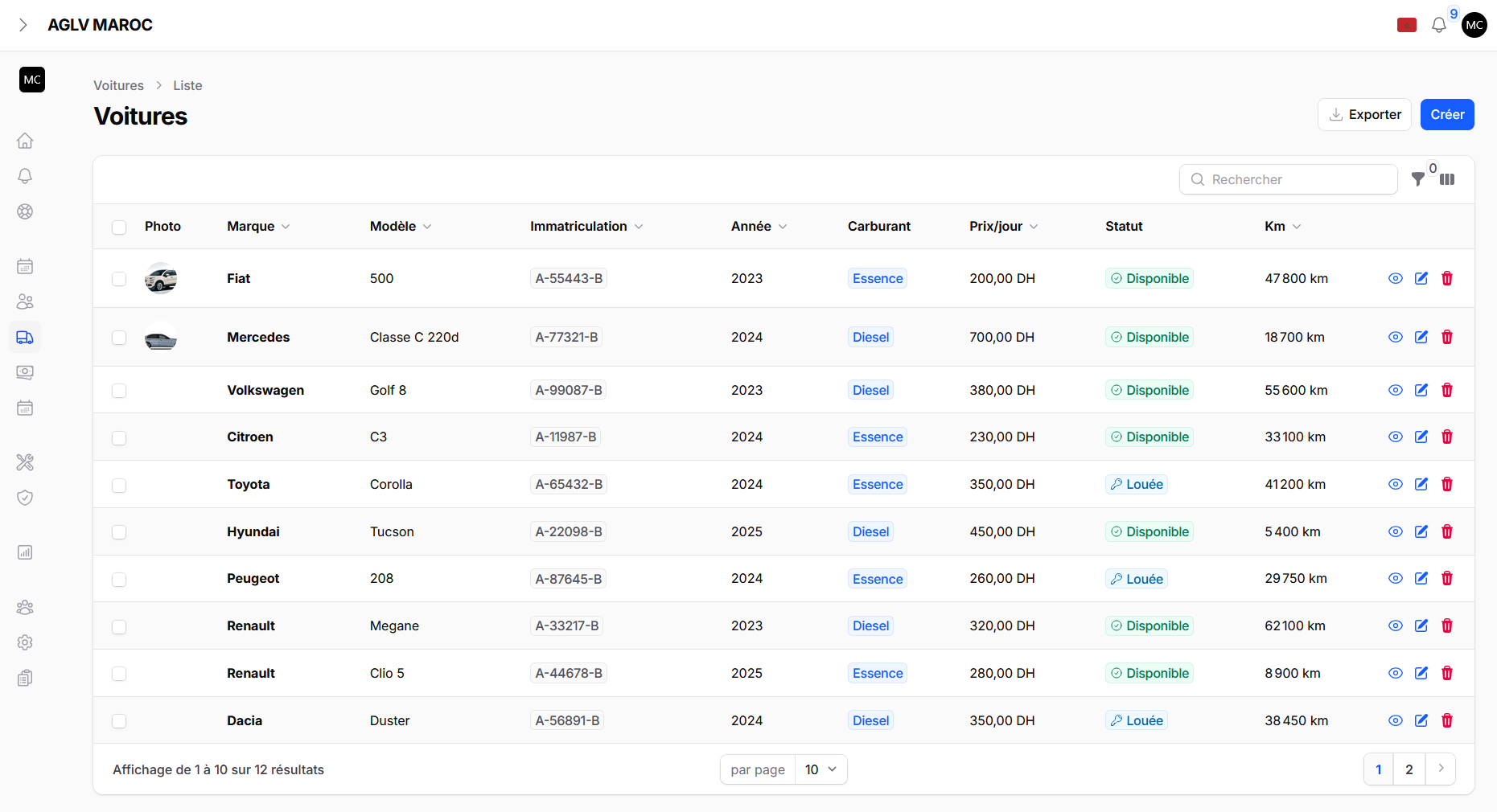Image resolution: width=1497 pixels, height=812 pixels.
Task: Select the Mercedes row checkbox
Action: [x=119, y=338]
